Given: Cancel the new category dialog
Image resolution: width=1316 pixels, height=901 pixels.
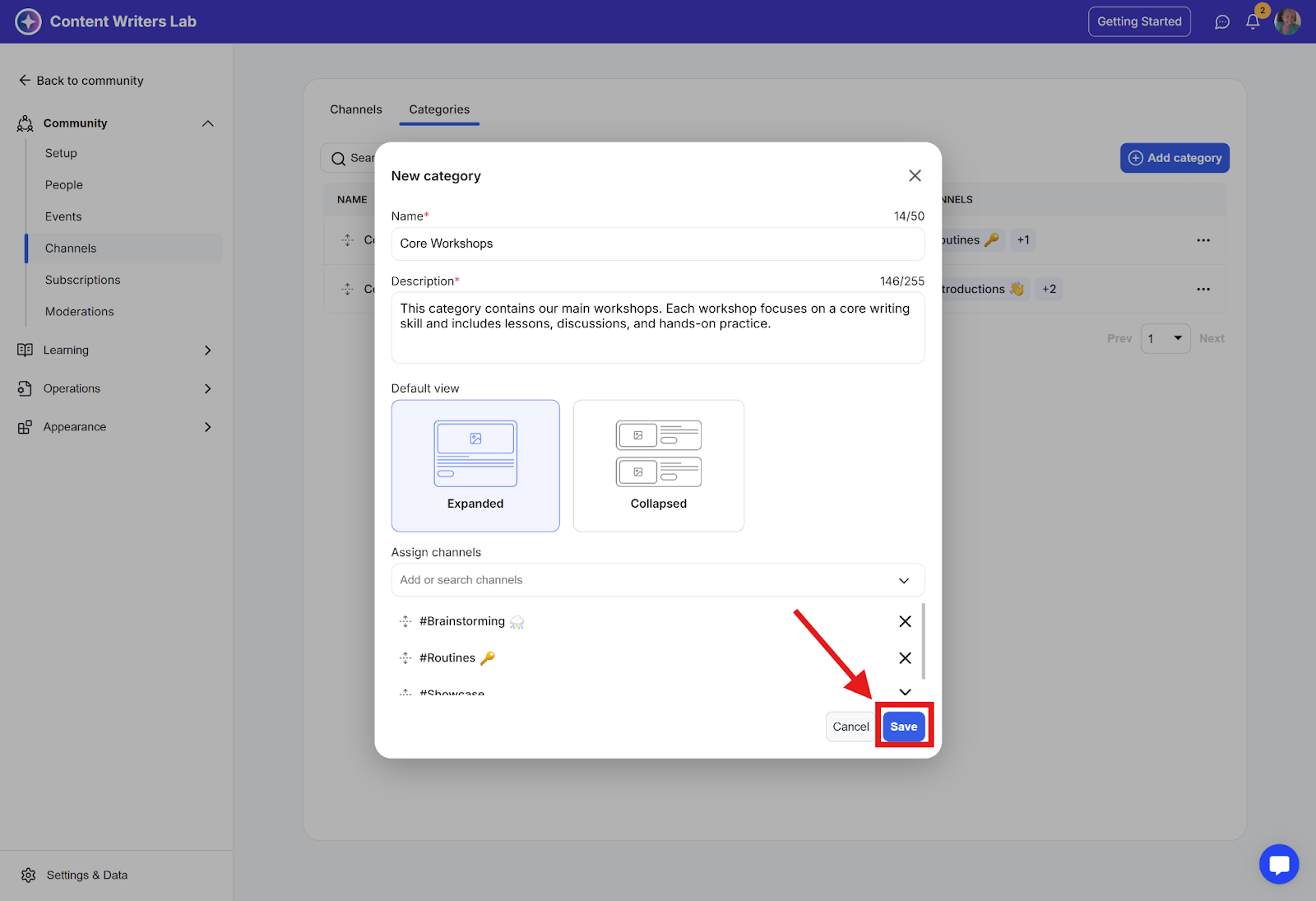Looking at the screenshot, I should (850, 727).
